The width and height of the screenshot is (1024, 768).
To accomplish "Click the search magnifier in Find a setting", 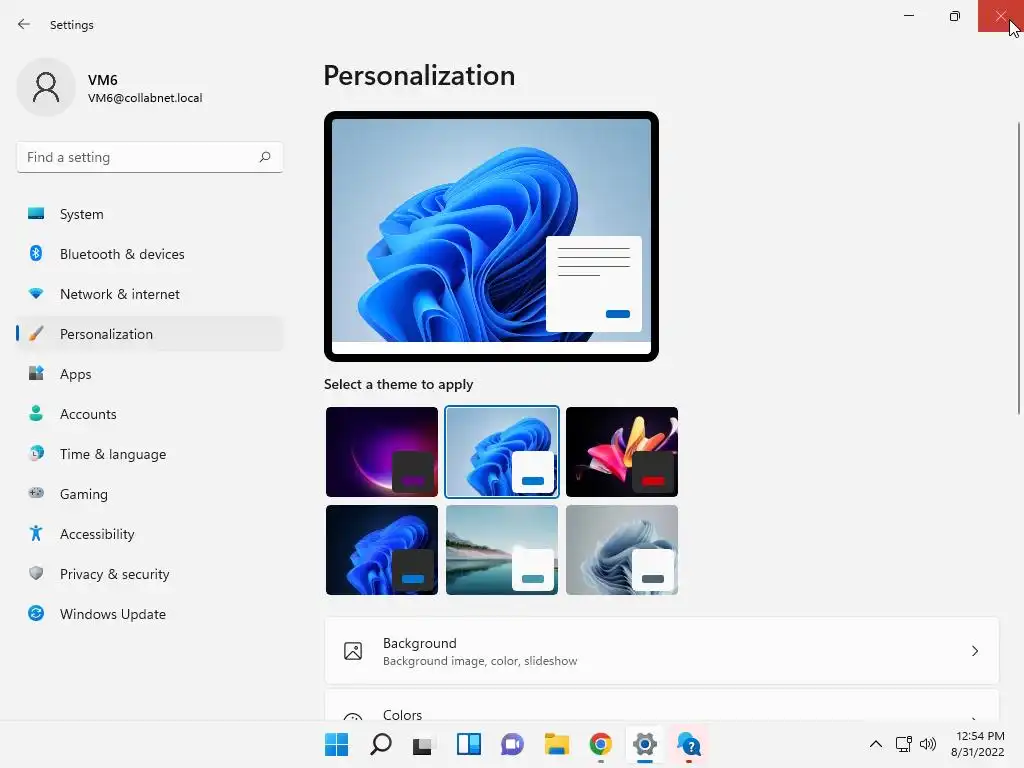I will (264, 157).
